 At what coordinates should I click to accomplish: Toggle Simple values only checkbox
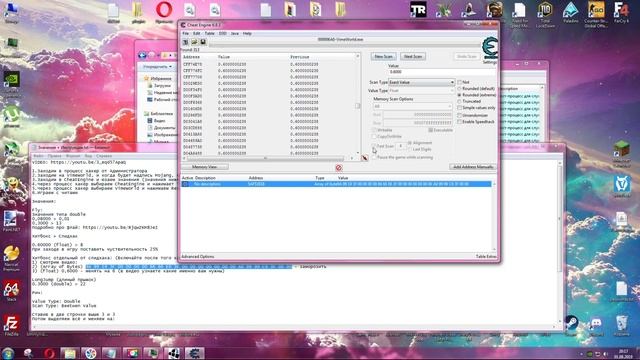(x=460, y=108)
